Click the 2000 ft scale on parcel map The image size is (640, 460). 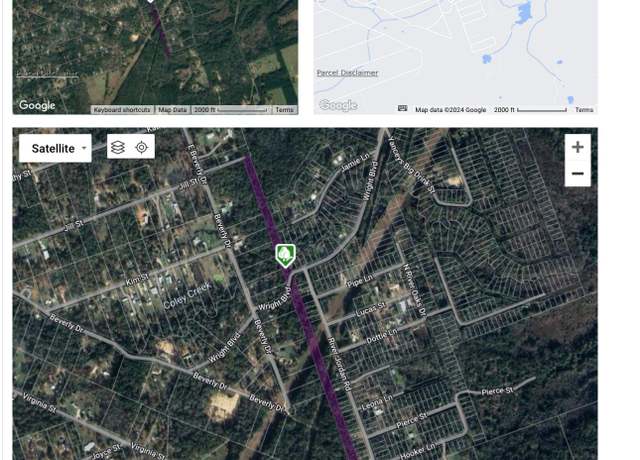[x=530, y=110]
